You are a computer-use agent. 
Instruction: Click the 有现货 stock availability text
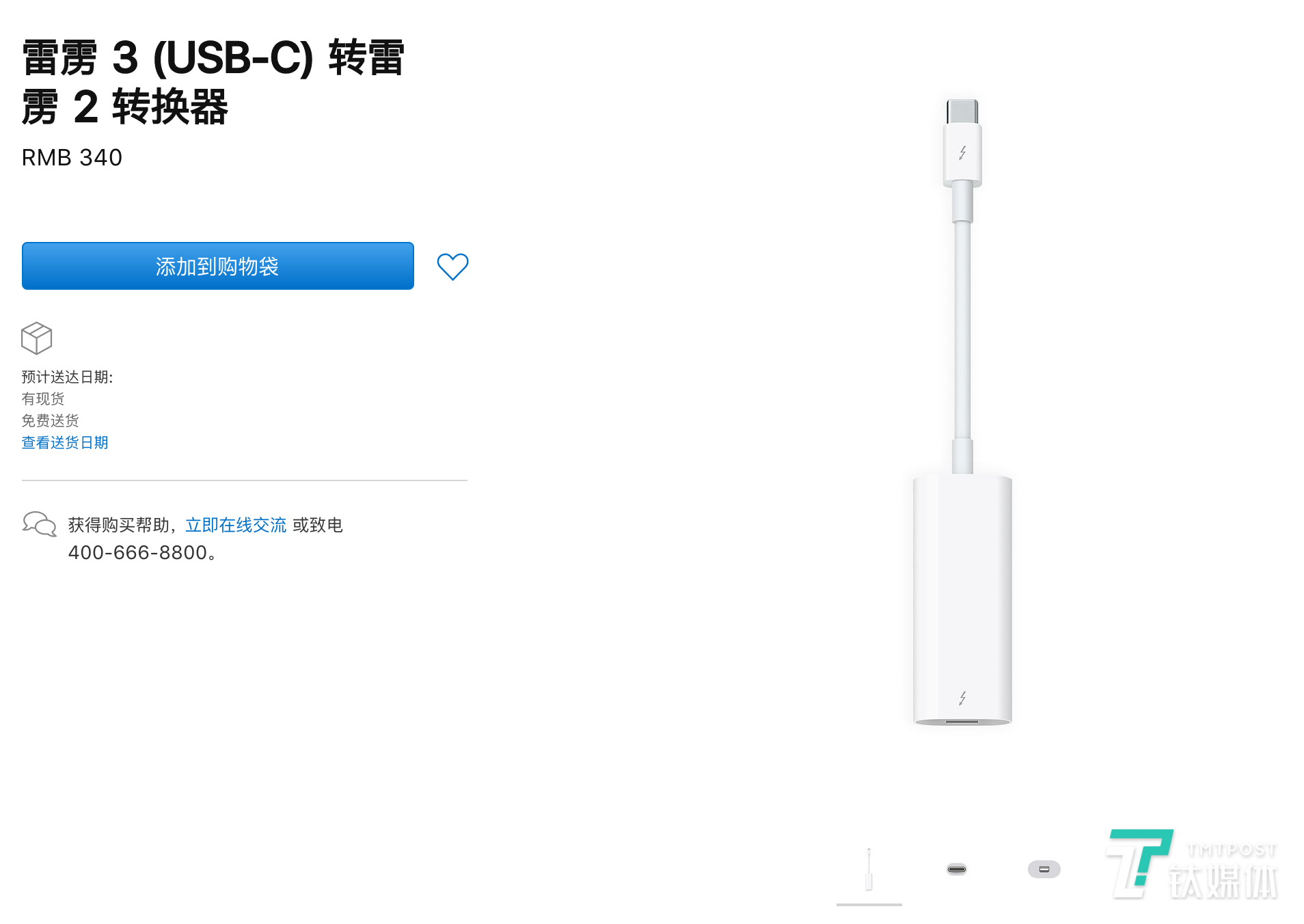coord(42,398)
